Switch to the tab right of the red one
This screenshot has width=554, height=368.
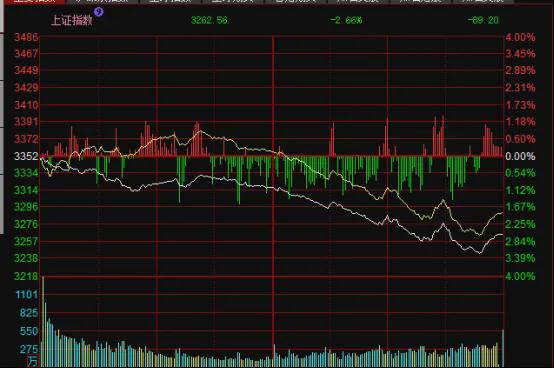point(102,1)
